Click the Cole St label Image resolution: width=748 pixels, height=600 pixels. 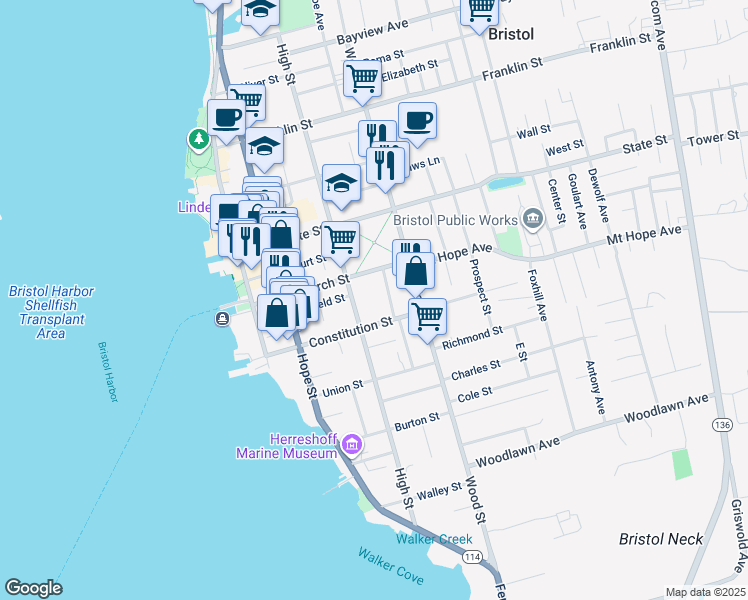[475, 394]
